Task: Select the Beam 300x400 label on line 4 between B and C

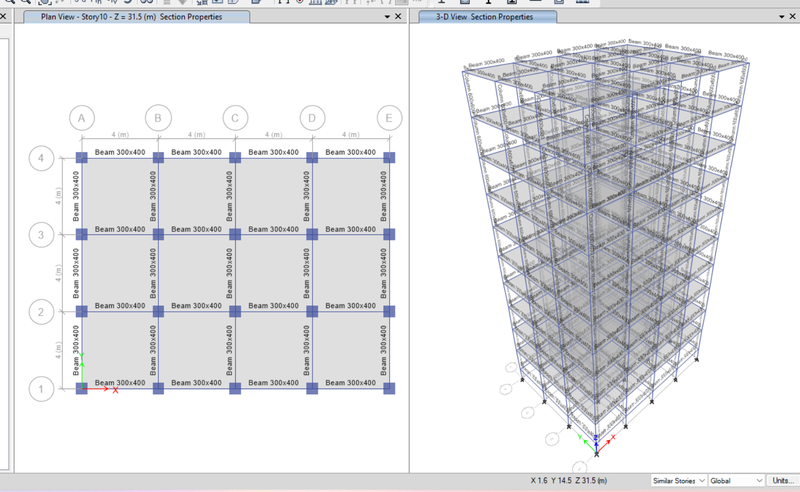Action: coord(196,152)
